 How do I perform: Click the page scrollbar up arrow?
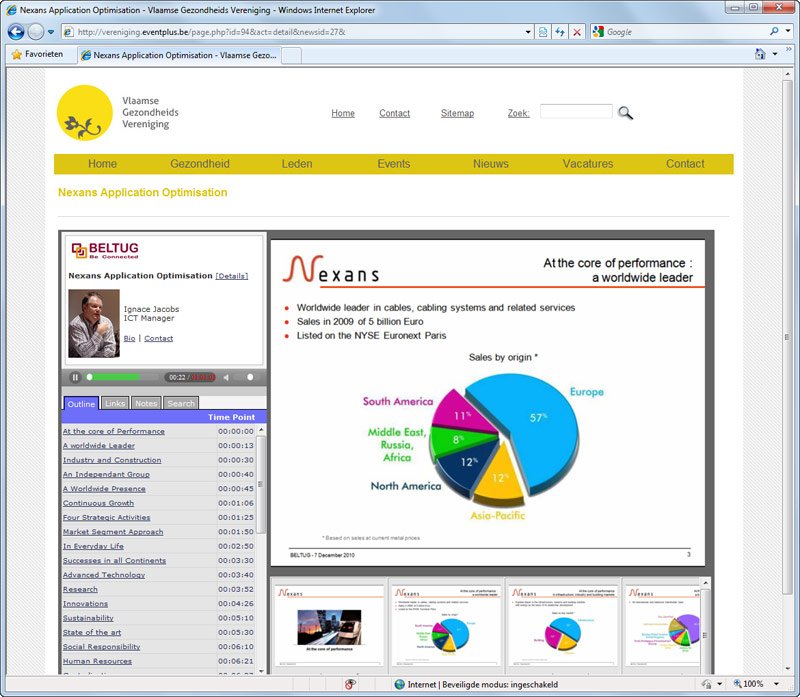pyautogui.click(x=787, y=74)
